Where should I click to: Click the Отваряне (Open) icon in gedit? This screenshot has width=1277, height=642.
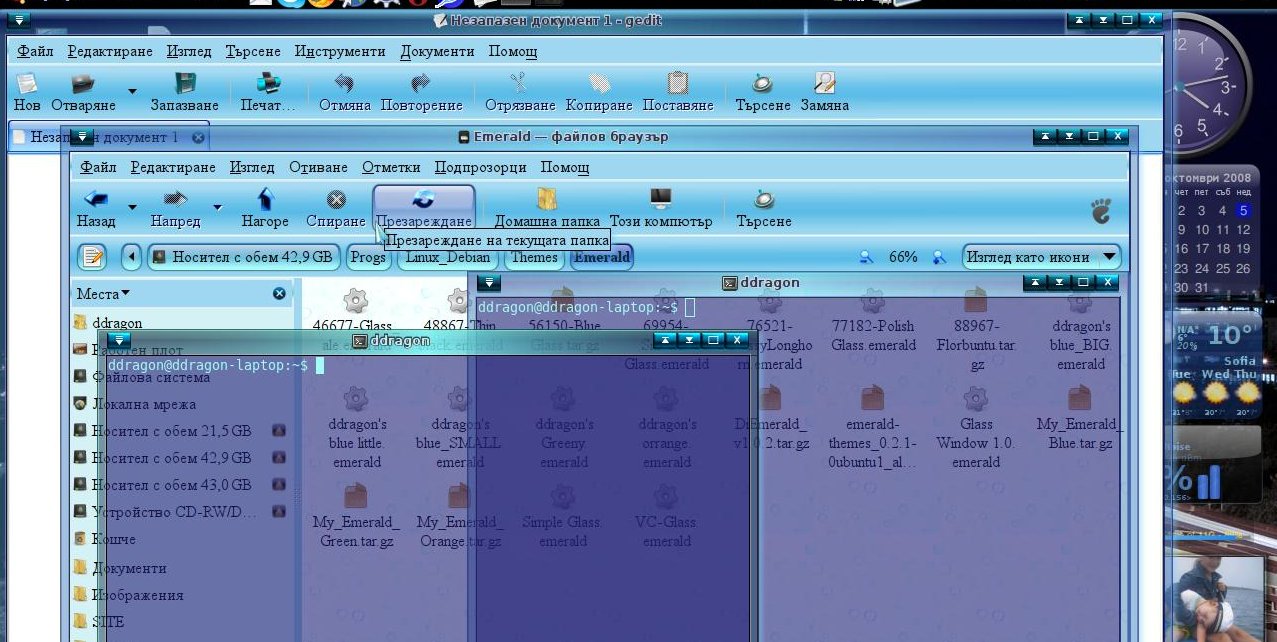(83, 84)
